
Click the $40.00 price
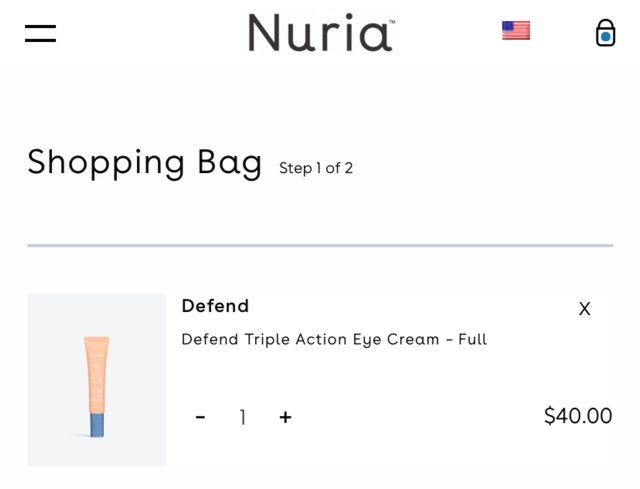[577, 416]
